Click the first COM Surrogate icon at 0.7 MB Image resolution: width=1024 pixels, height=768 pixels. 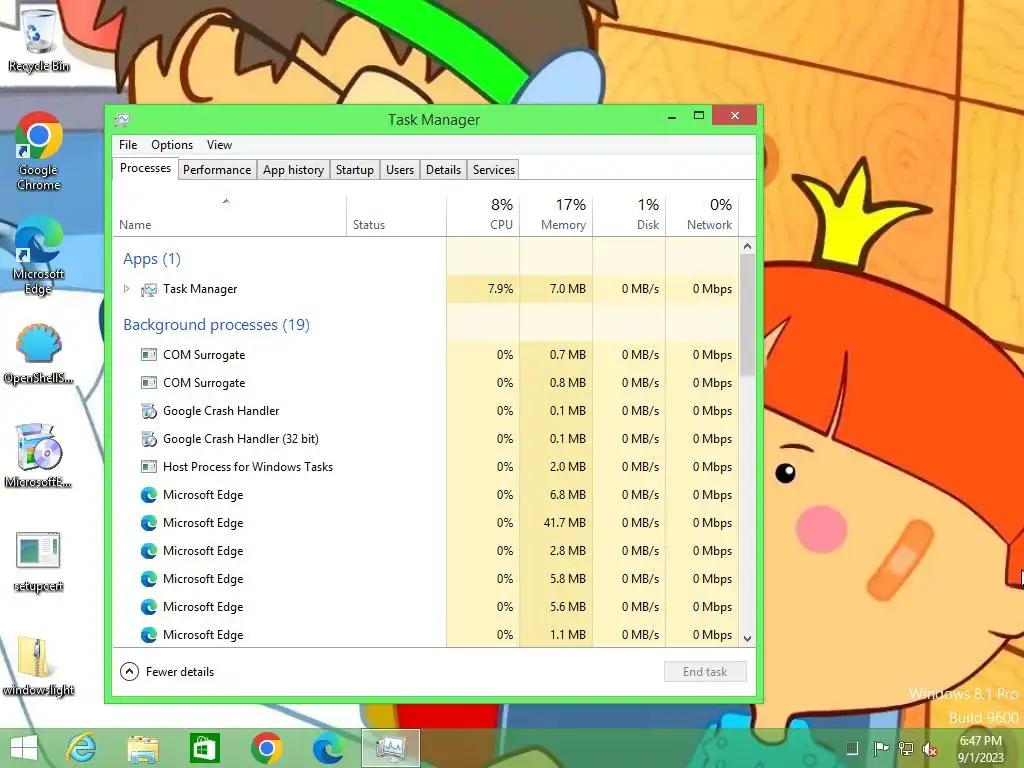click(149, 355)
